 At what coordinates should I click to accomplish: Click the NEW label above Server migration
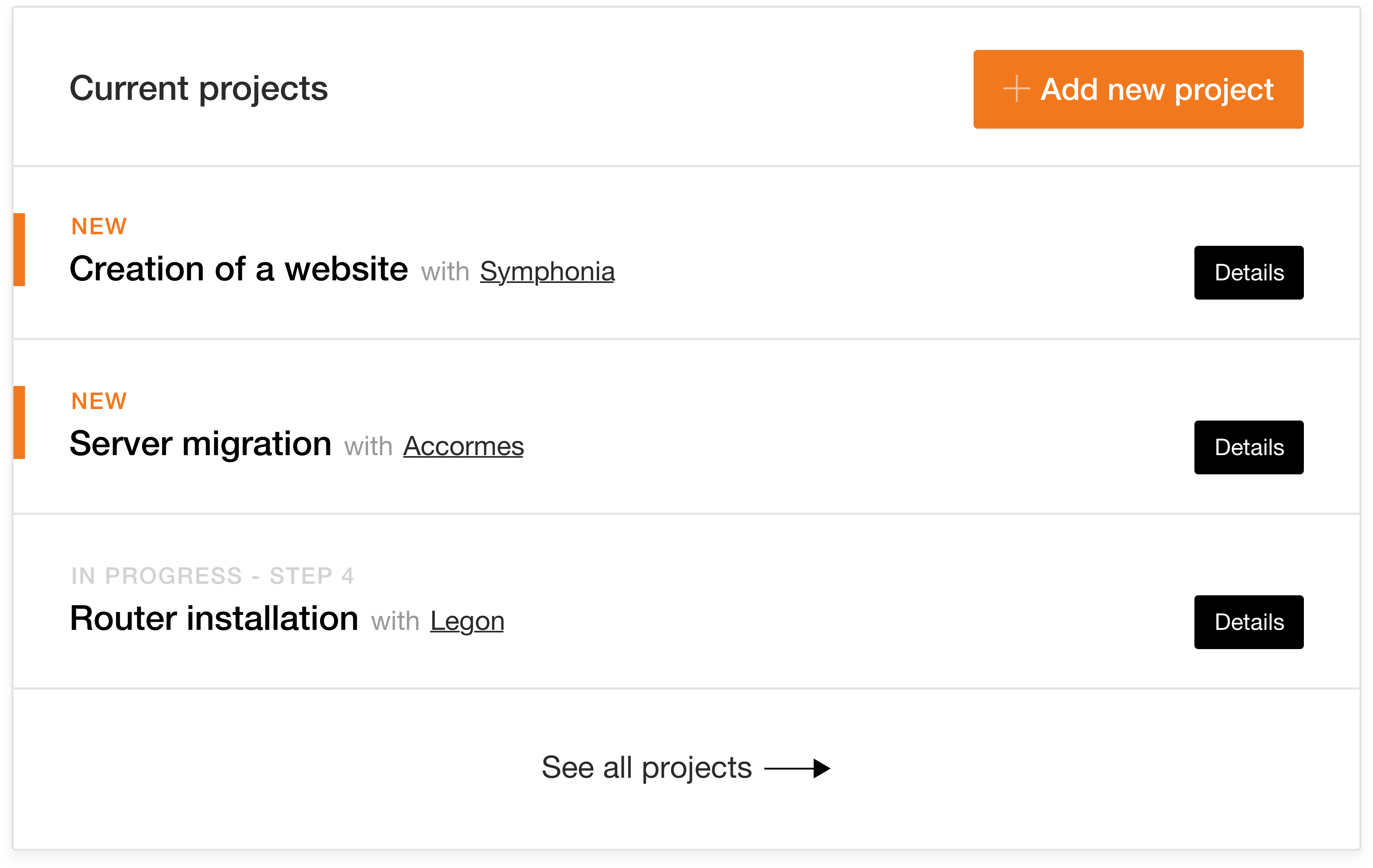[99, 401]
